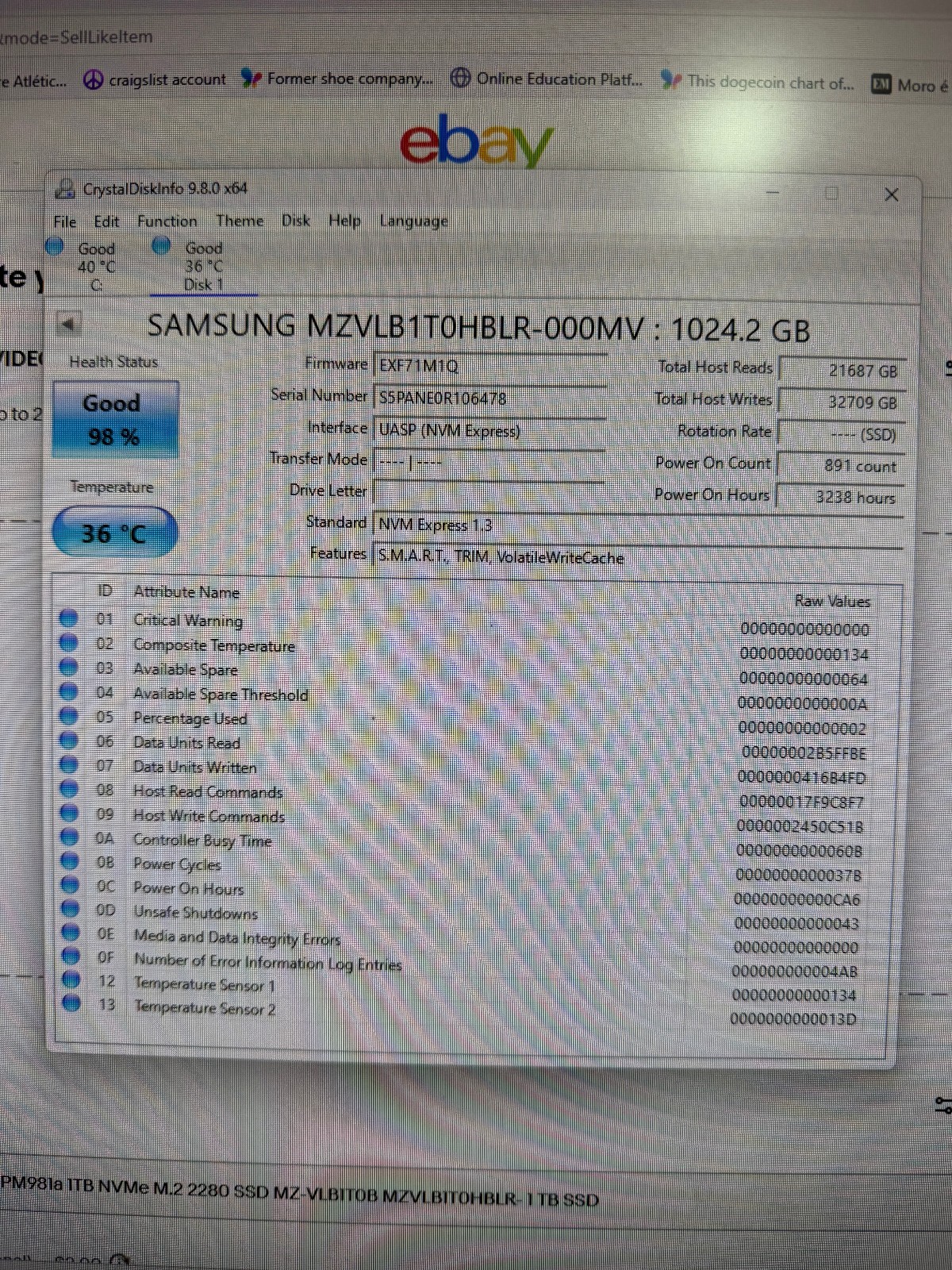Click the craigslist peace-sign bookmark icon
Screen dimensions: 952x1270
pyautogui.click(x=94, y=80)
